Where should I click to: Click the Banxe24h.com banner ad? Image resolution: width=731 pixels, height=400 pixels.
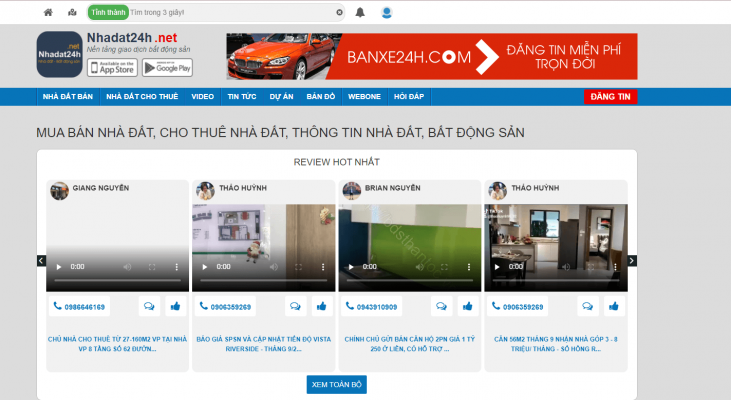click(x=432, y=56)
